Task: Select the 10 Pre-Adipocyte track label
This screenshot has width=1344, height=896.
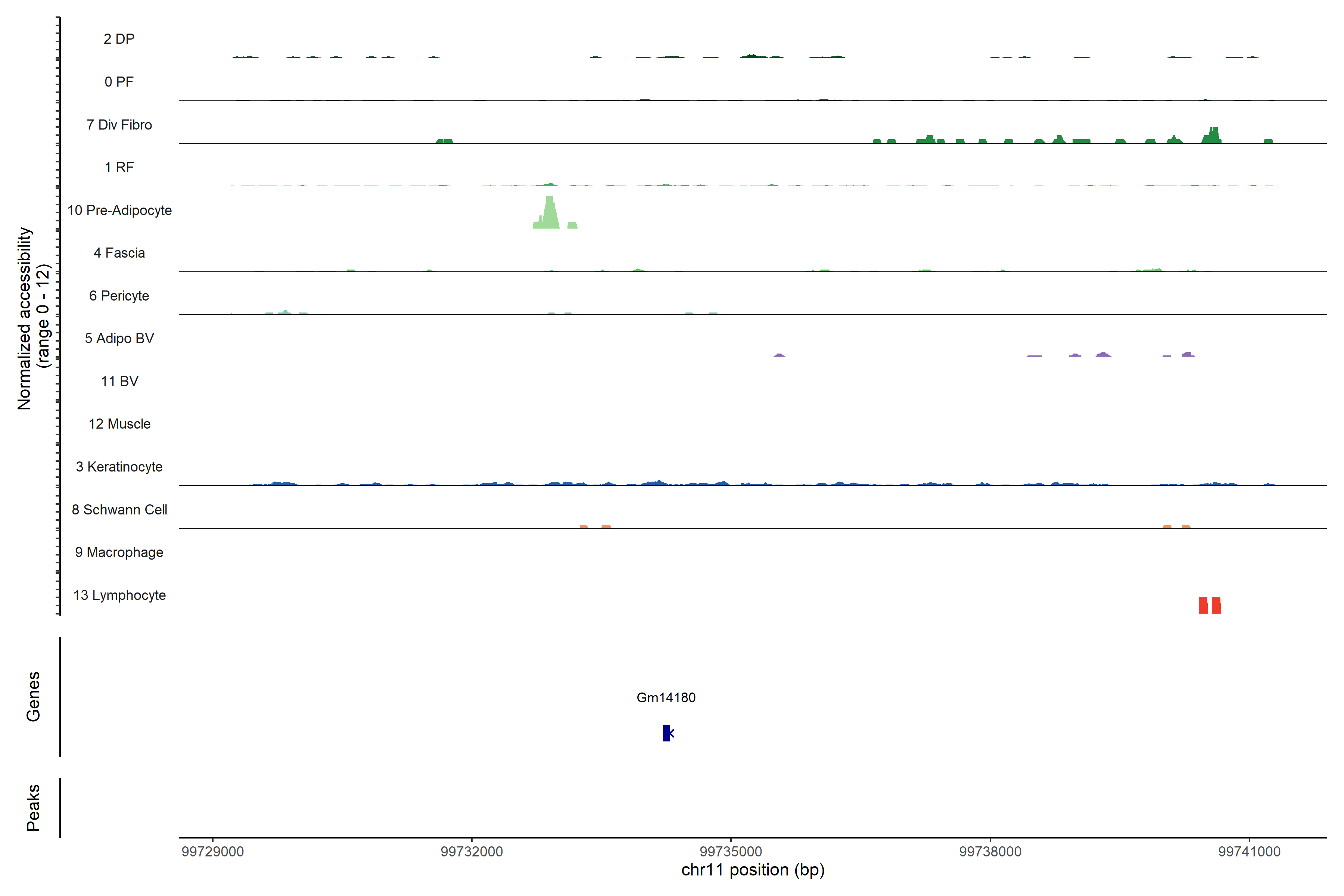Action: point(119,210)
